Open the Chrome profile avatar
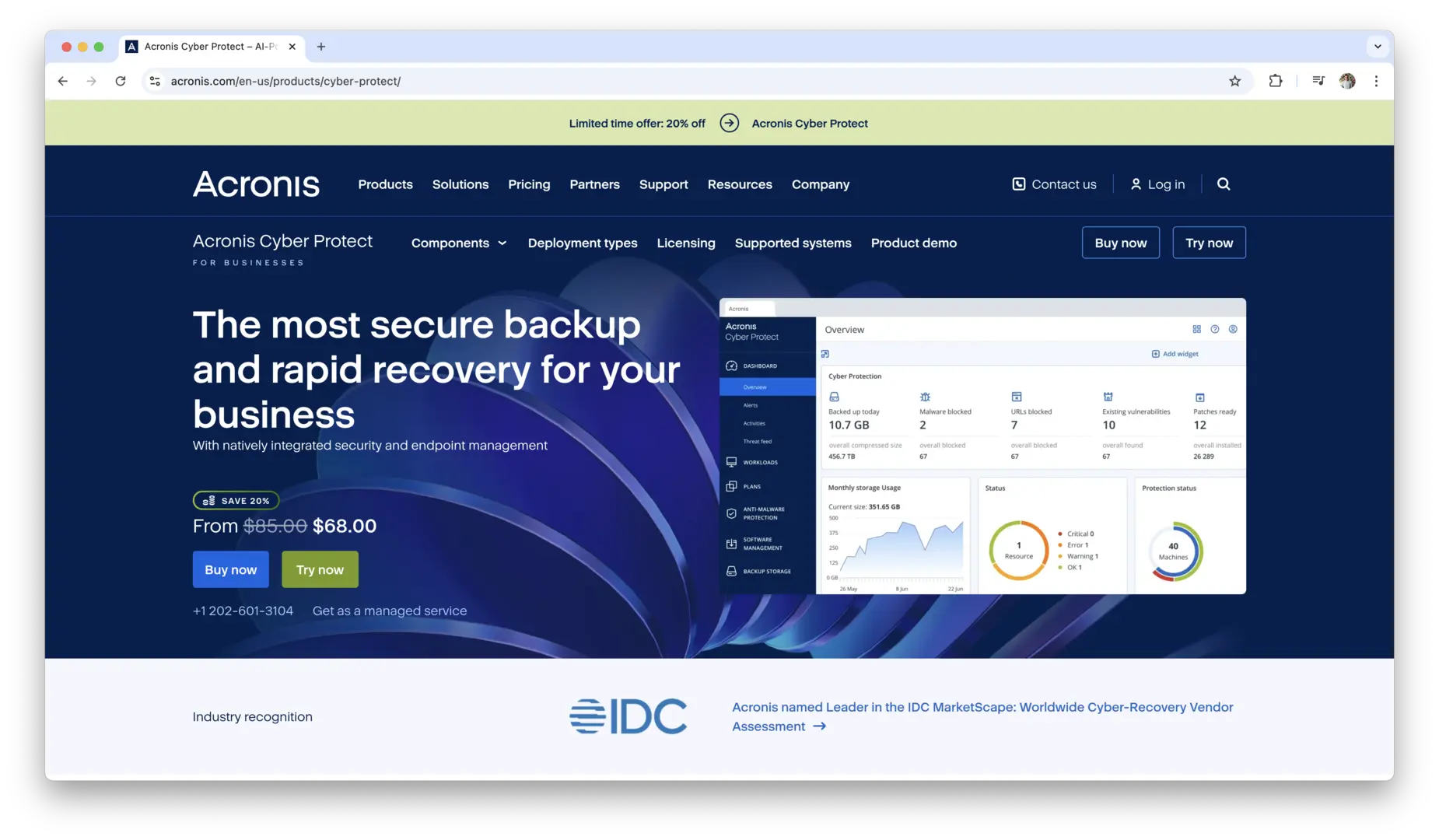Screen dimensions: 1439x840 pos(1347,81)
